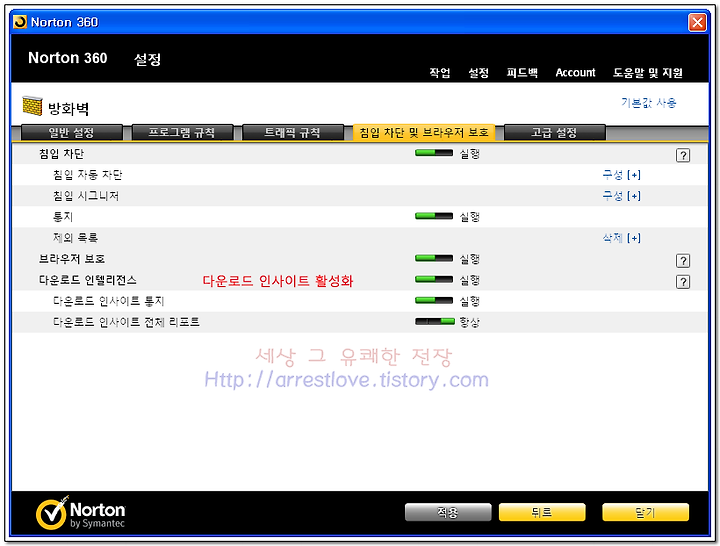Click the 뒤로 button
The height and width of the screenshot is (546, 720).
[542, 512]
